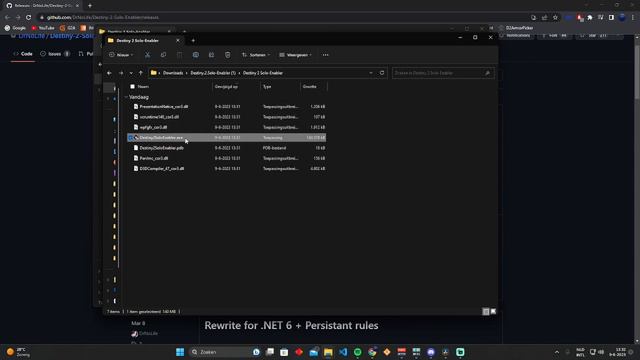Open the Sorteren dropdown
This screenshot has width=640, height=360.
click(x=256, y=55)
